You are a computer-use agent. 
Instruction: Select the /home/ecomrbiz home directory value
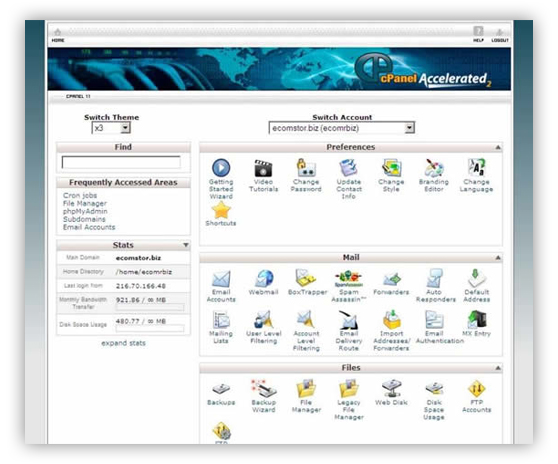tap(144, 272)
